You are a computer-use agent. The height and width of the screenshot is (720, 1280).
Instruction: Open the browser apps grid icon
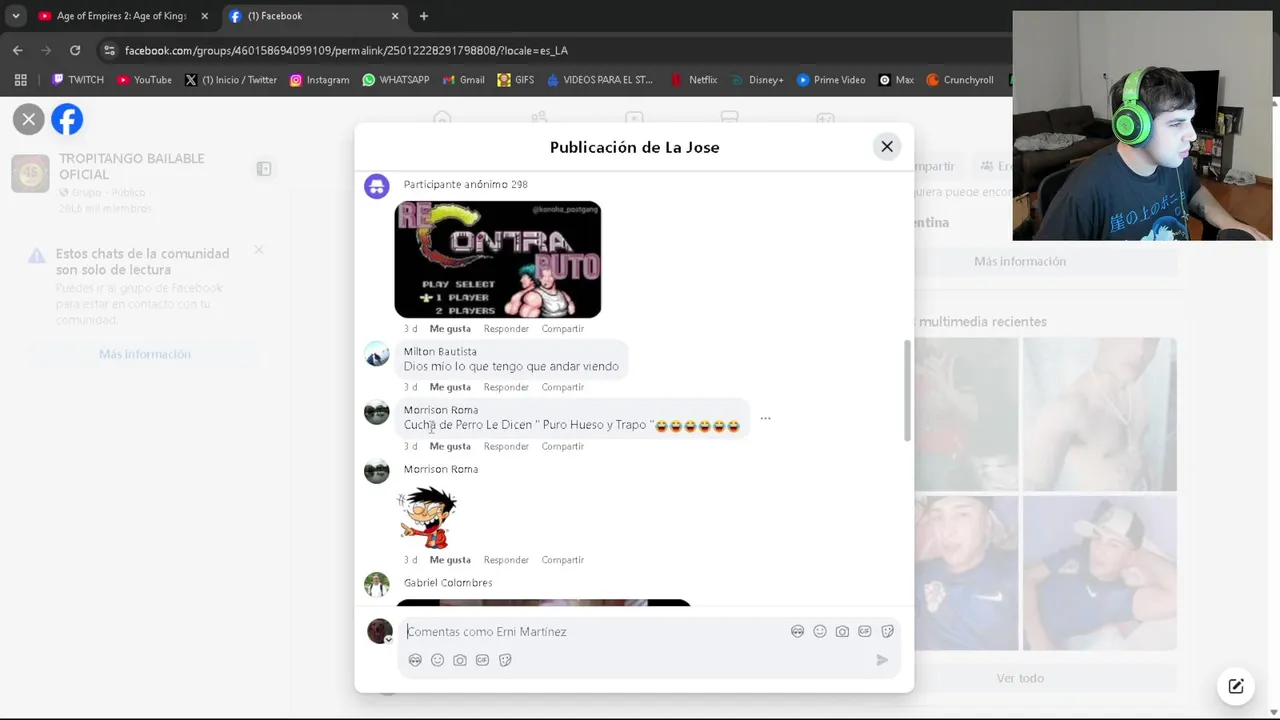point(20,80)
